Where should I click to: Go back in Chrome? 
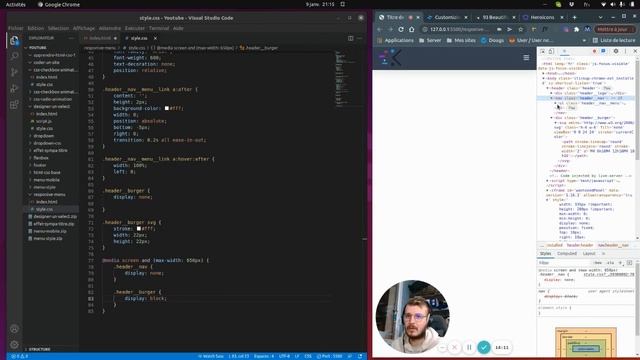[380, 29]
